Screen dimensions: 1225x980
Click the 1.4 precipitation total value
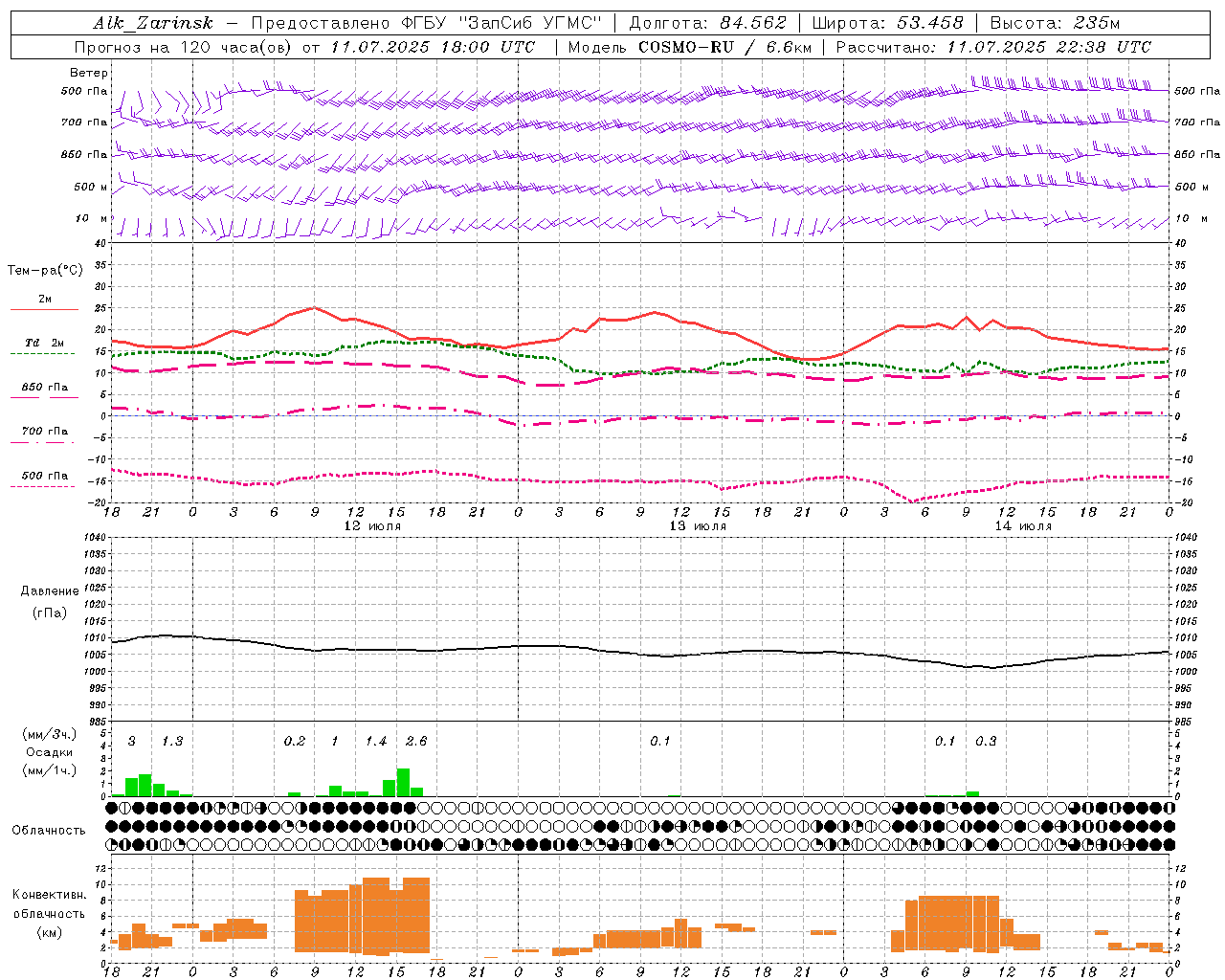pyautogui.click(x=376, y=742)
